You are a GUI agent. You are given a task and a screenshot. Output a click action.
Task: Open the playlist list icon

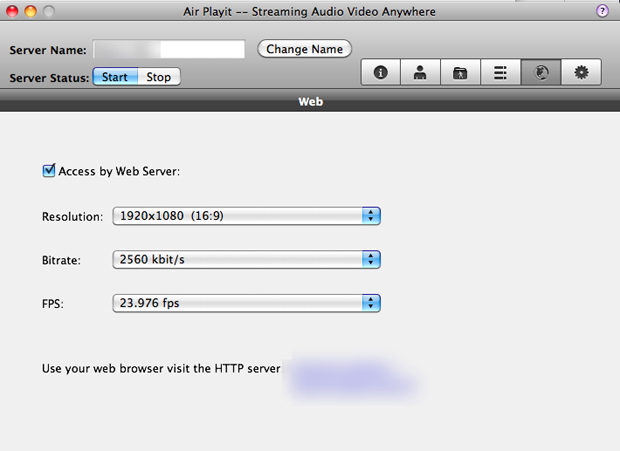click(501, 72)
